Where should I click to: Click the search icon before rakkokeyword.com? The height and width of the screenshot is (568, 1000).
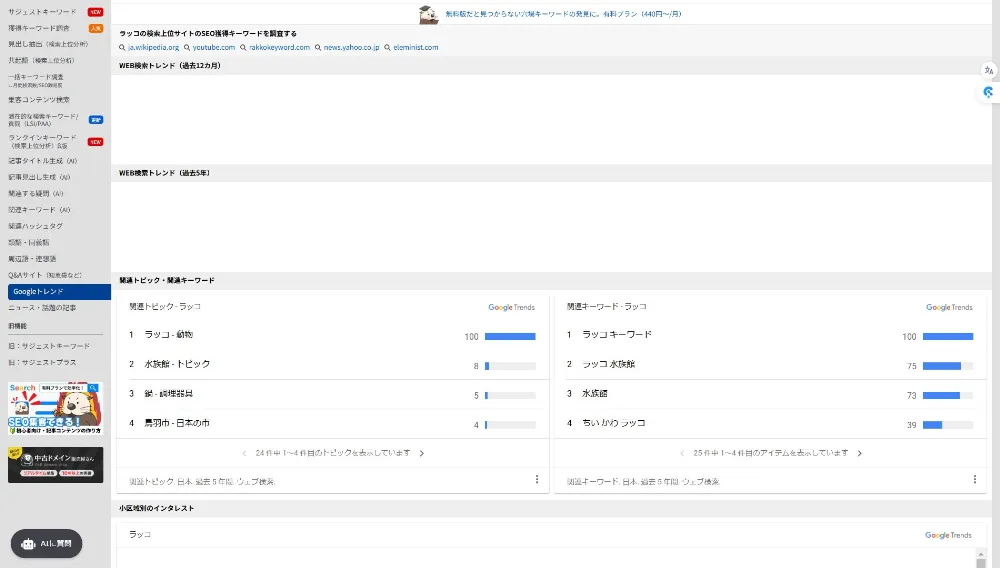243,48
